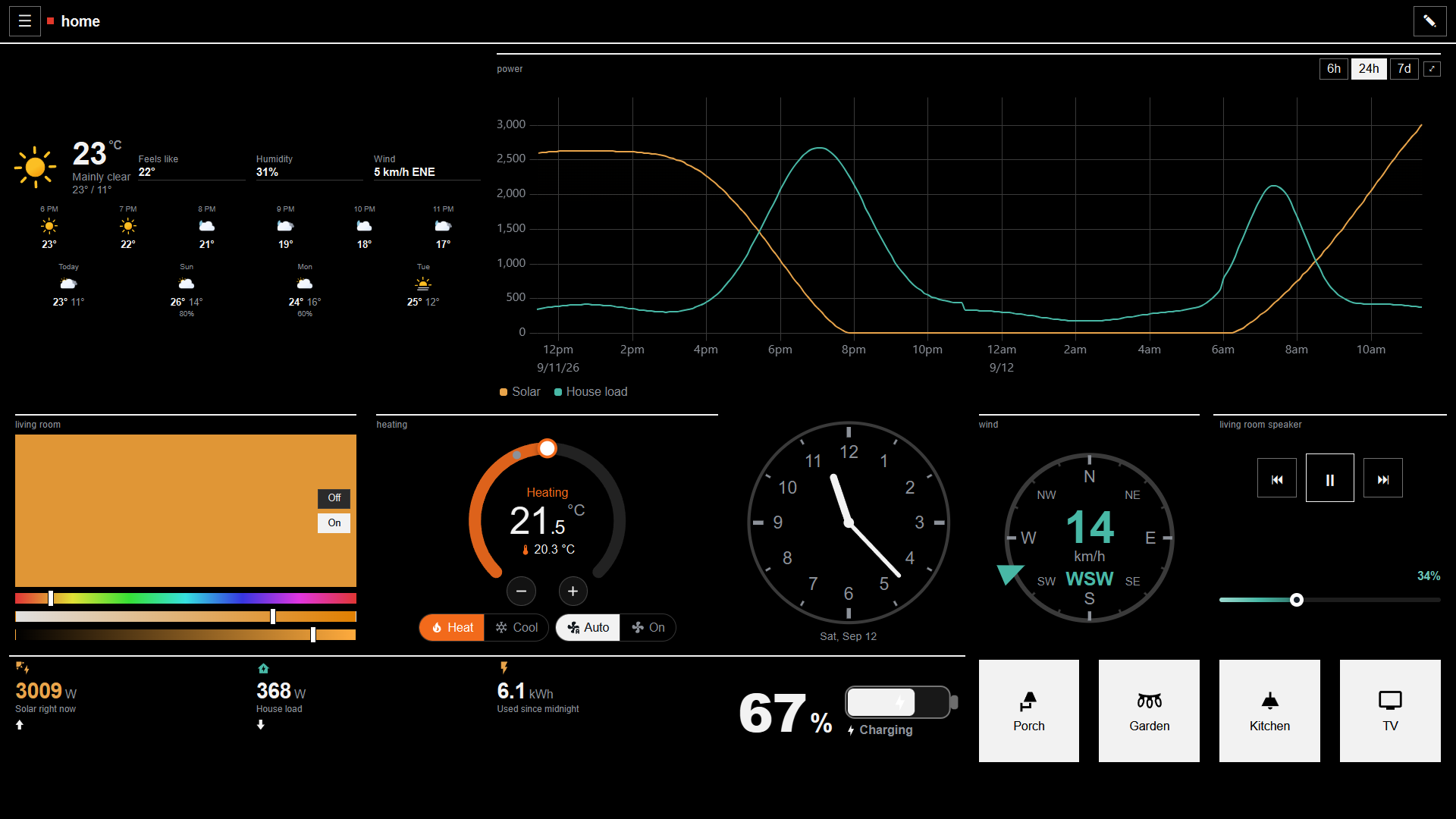This screenshot has height=819, width=1456.
Task: Click the 368 W house load reading
Action: point(281,691)
